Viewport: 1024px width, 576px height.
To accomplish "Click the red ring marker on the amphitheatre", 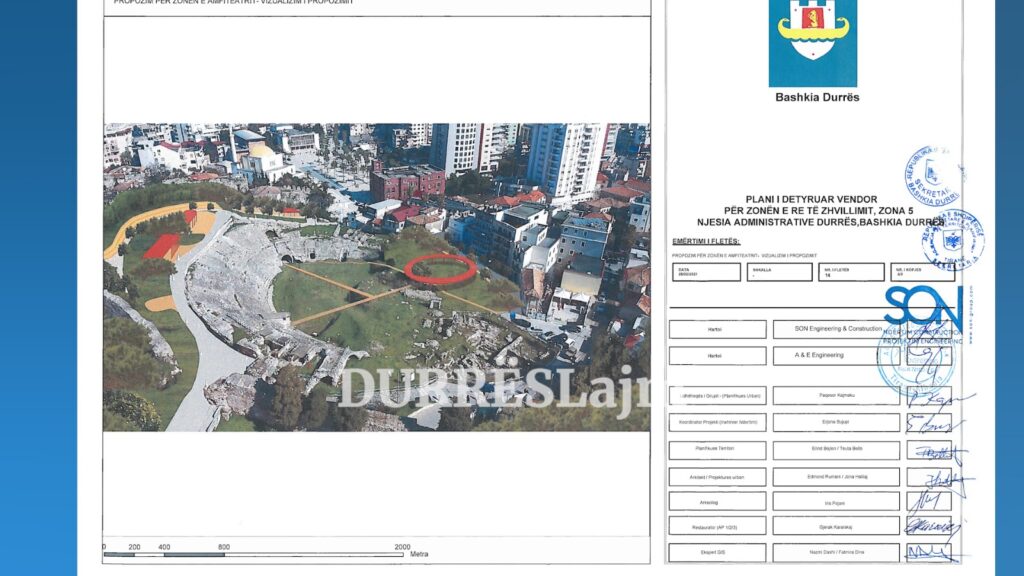I will click(x=440, y=268).
